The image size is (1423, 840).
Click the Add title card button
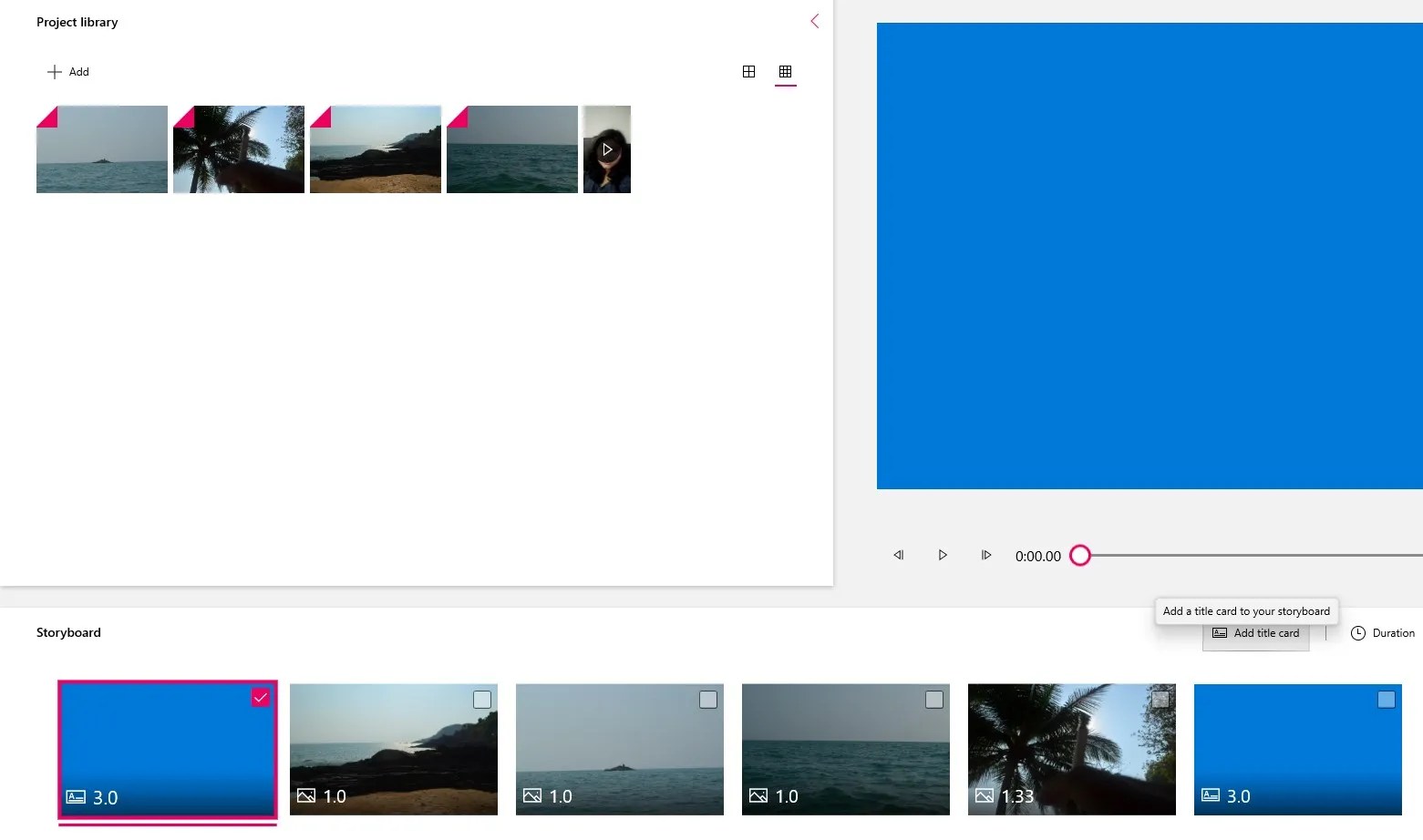coord(1256,632)
